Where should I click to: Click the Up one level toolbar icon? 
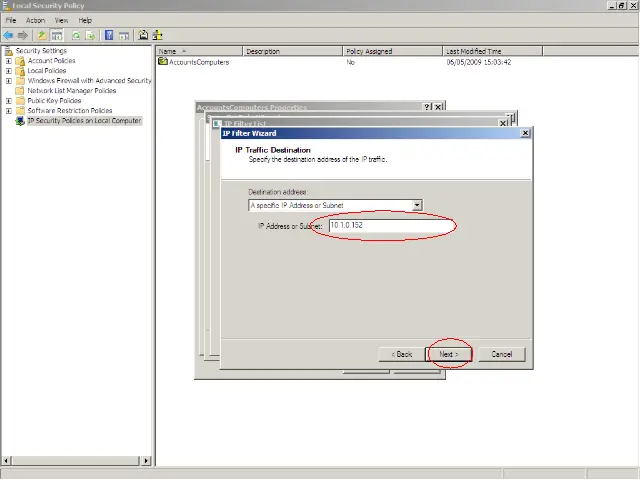pos(42,35)
